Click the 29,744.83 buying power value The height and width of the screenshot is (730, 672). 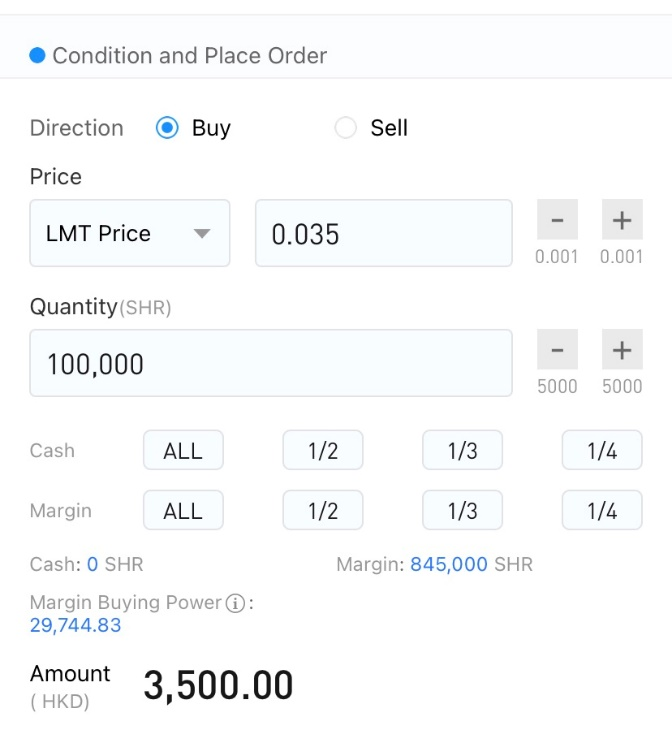click(x=75, y=625)
